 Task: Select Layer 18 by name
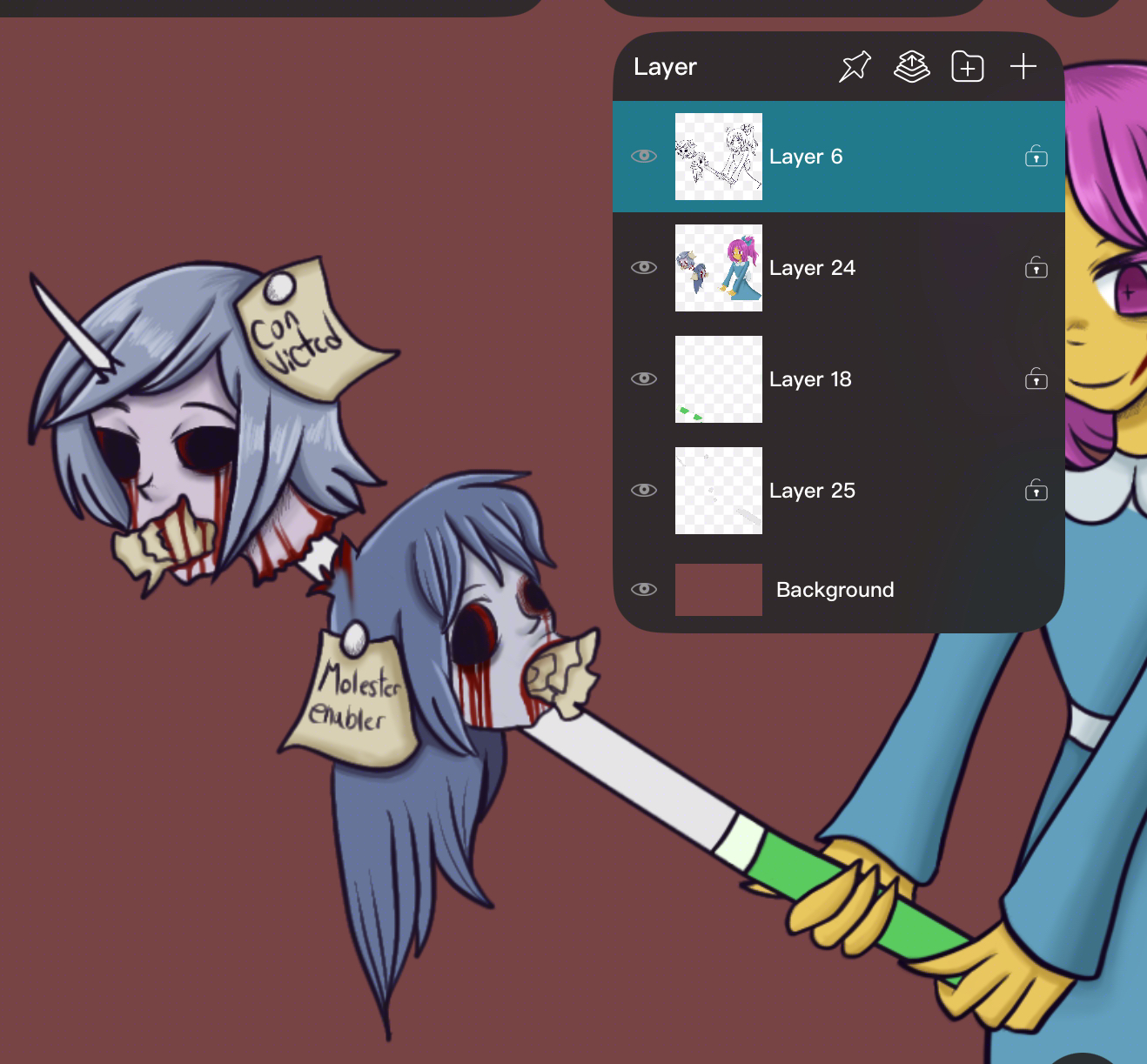[810, 379]
